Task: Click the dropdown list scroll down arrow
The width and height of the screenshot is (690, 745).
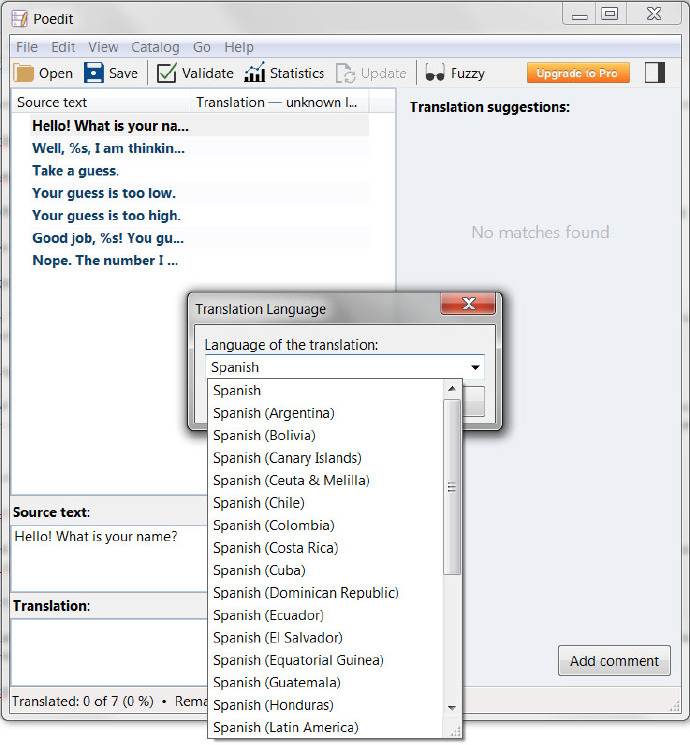Action: point(452,708)
